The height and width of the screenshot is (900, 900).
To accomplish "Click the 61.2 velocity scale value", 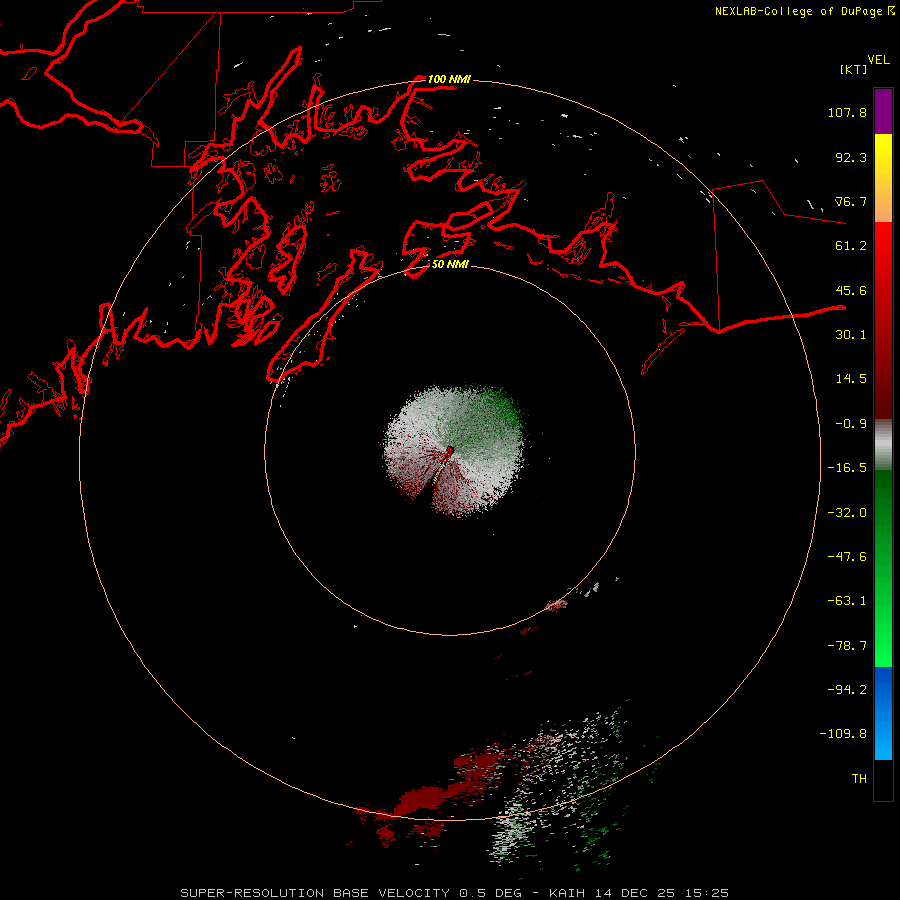I will click(x=851, y=246).
